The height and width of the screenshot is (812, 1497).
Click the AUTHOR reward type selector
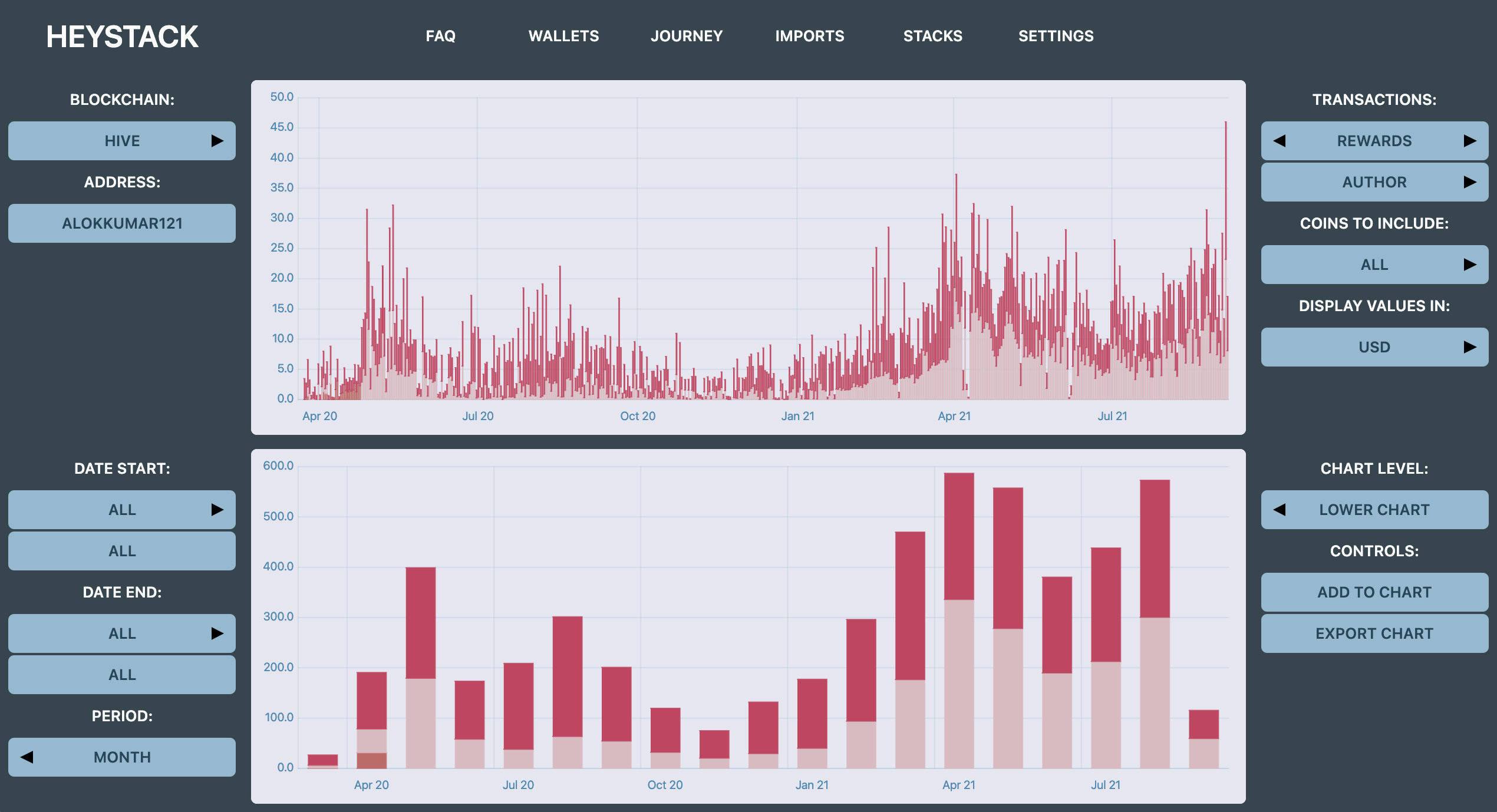(x=1374, y=182)
